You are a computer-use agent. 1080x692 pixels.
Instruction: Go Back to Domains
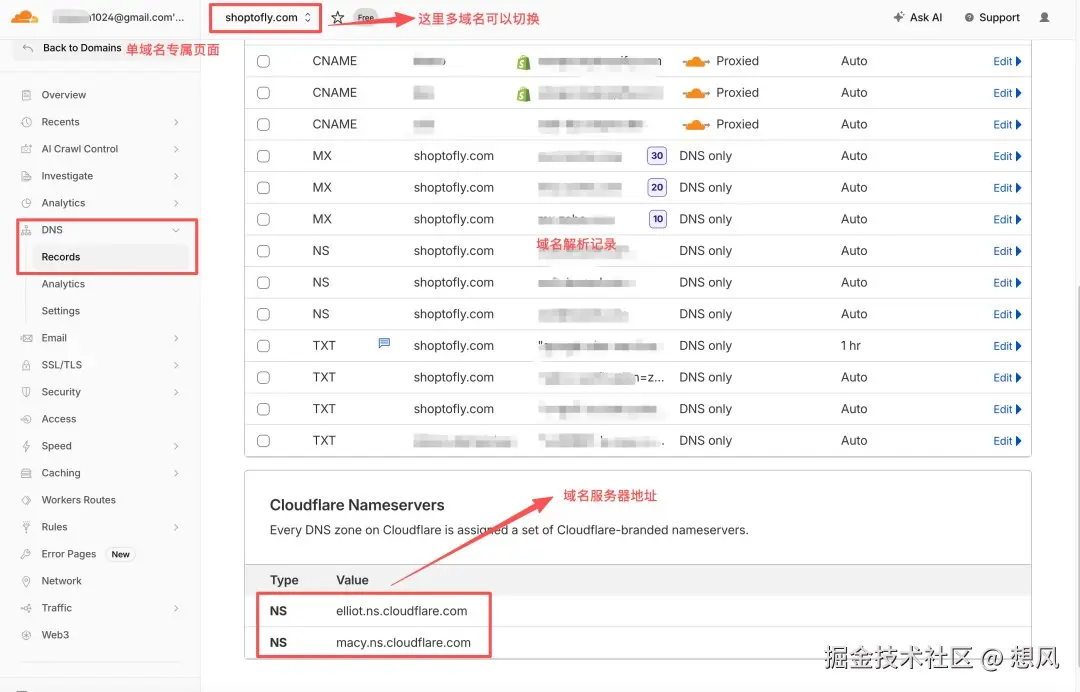pos(72,48)
